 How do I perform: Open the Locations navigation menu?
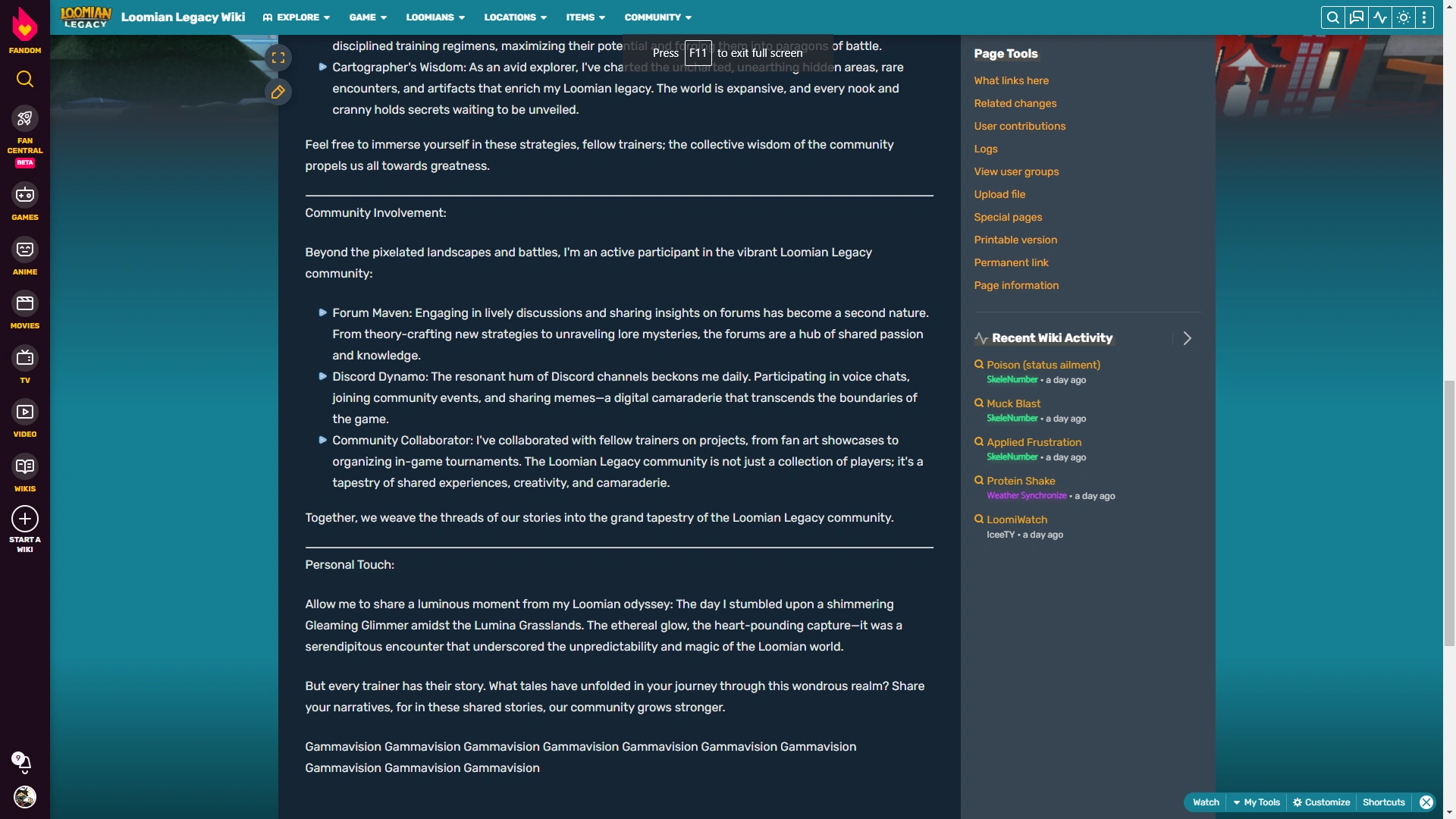[515, 17]
